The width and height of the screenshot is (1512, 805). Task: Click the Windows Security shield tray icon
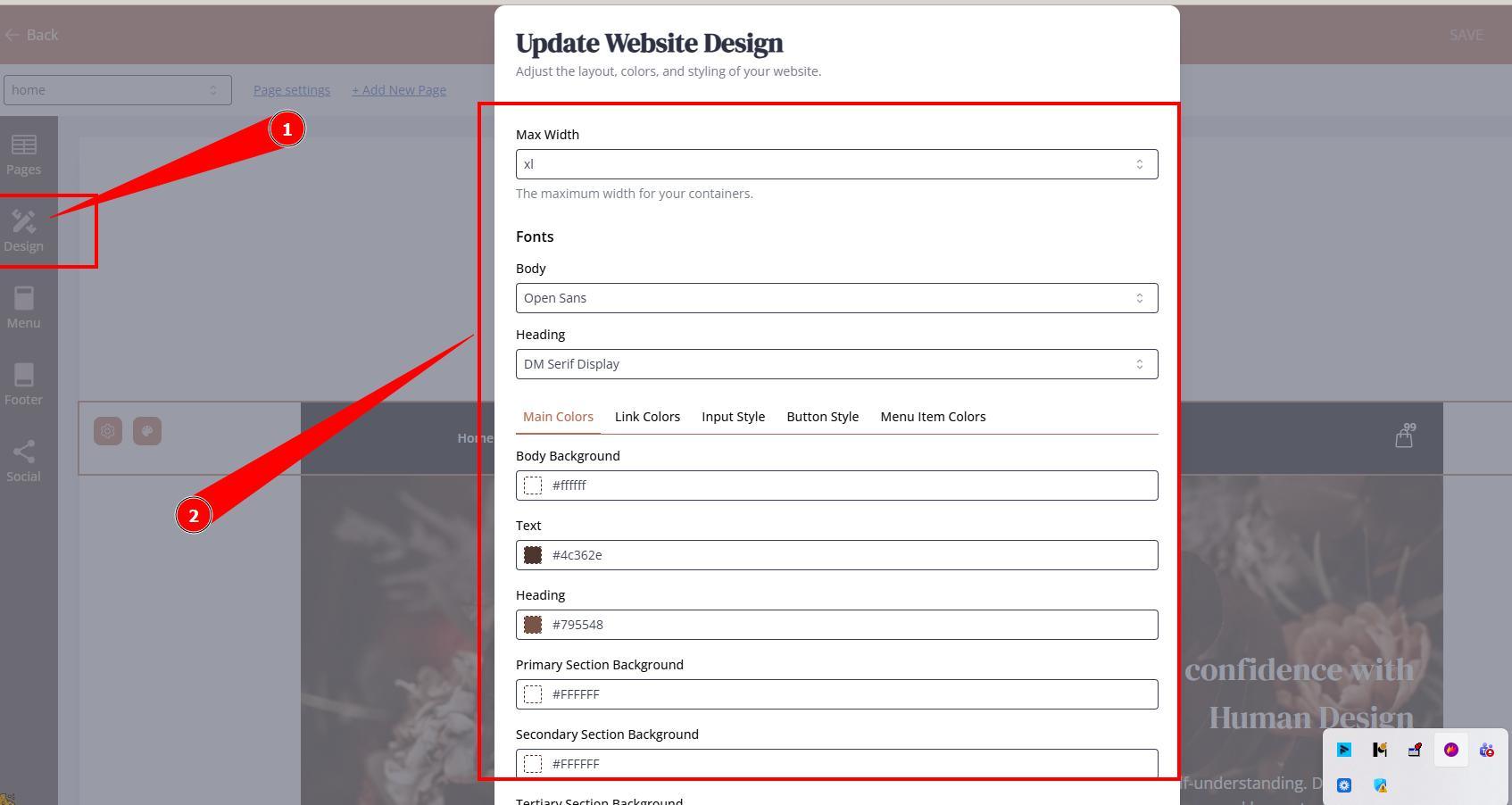pos(1380,786)
